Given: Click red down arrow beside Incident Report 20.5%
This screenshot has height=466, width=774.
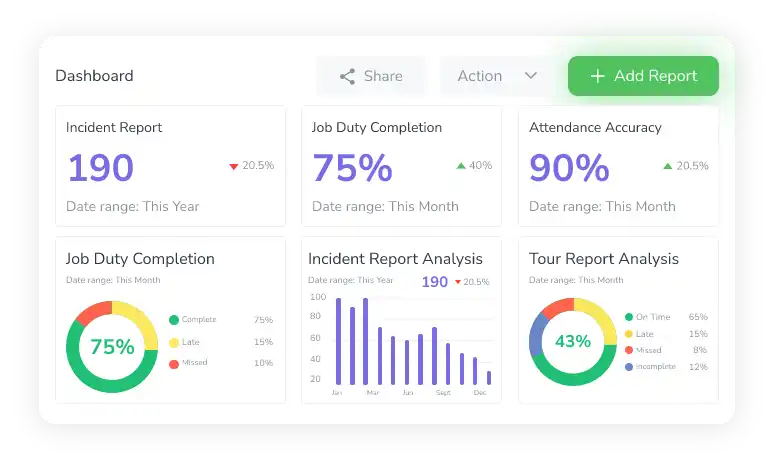Looking at the screenshot, I should click(x=234, y=166).
